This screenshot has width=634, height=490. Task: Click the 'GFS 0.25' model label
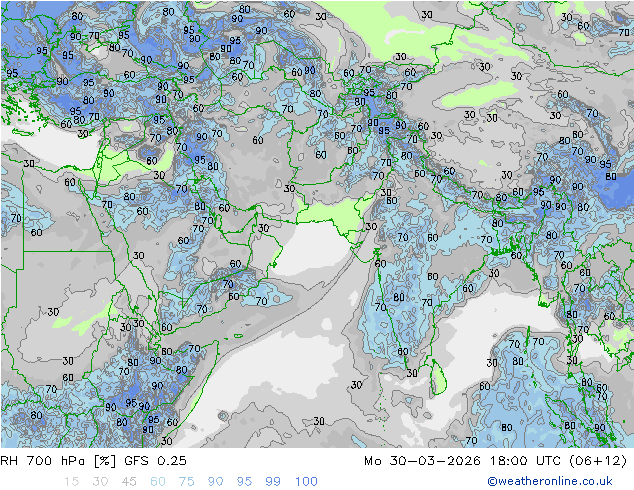pyautogui.click(x=155, y=461)
